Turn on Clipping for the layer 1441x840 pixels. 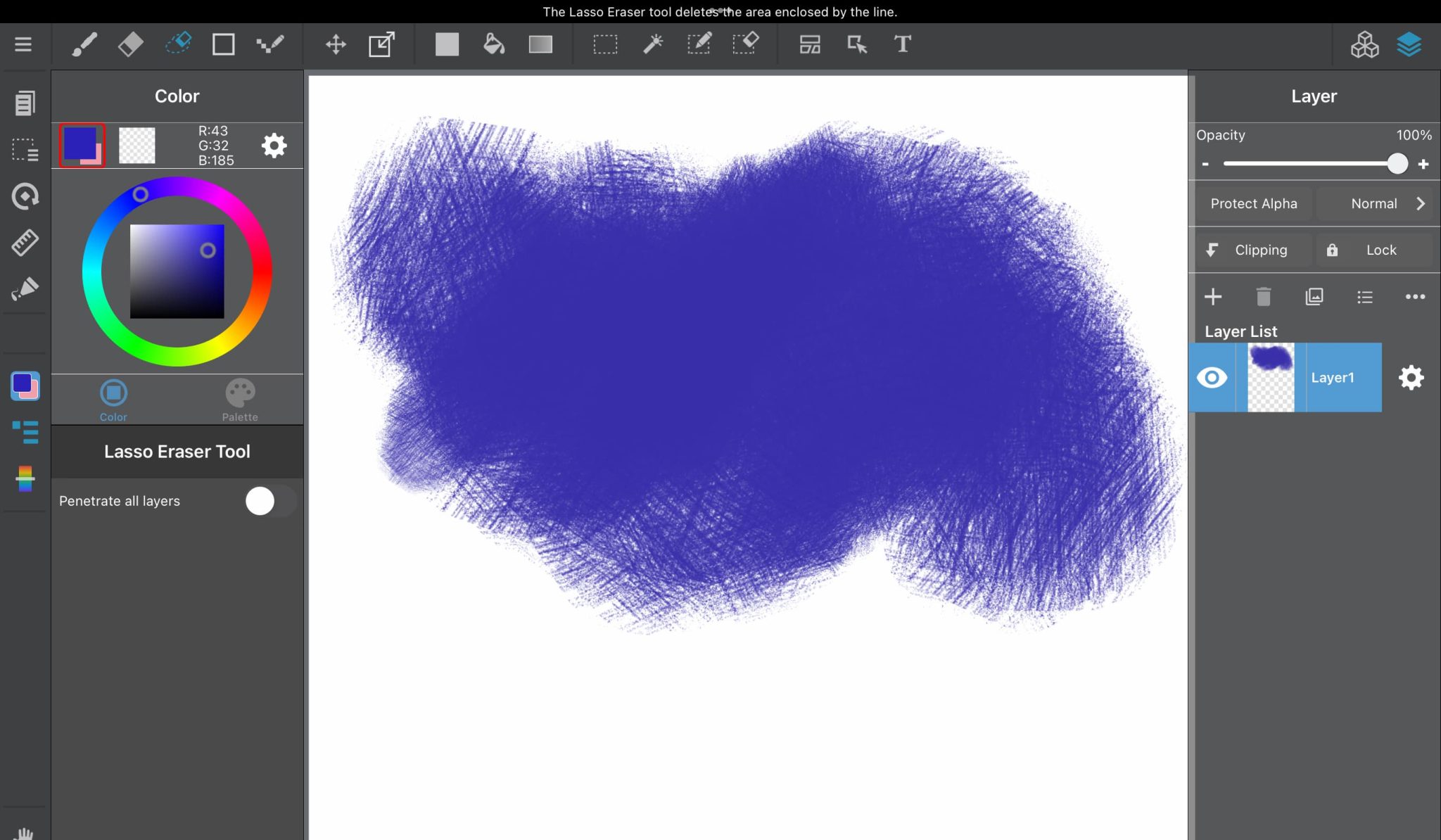[1253, 250]
